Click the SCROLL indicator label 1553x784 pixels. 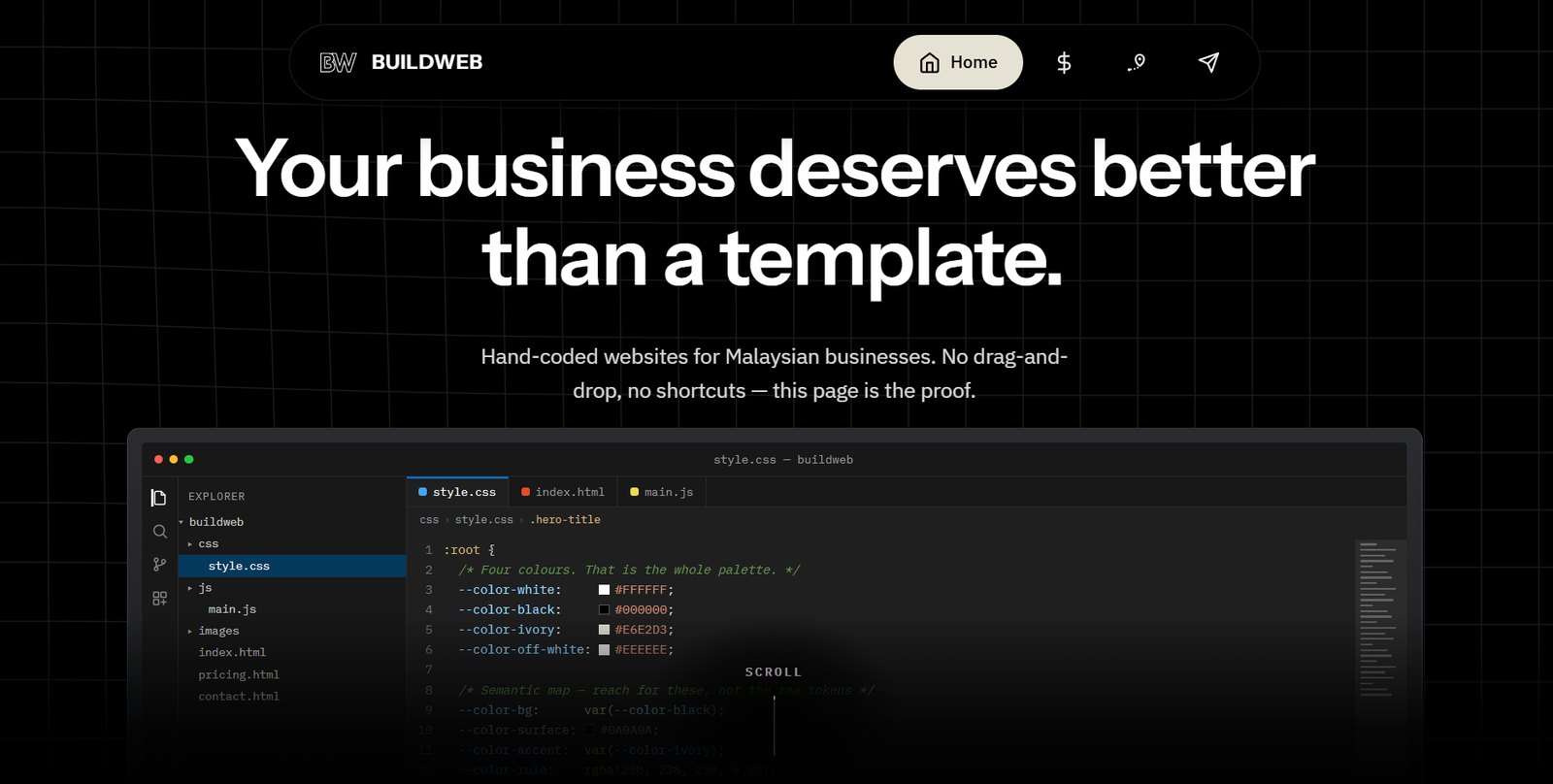(x=774, y=671)
